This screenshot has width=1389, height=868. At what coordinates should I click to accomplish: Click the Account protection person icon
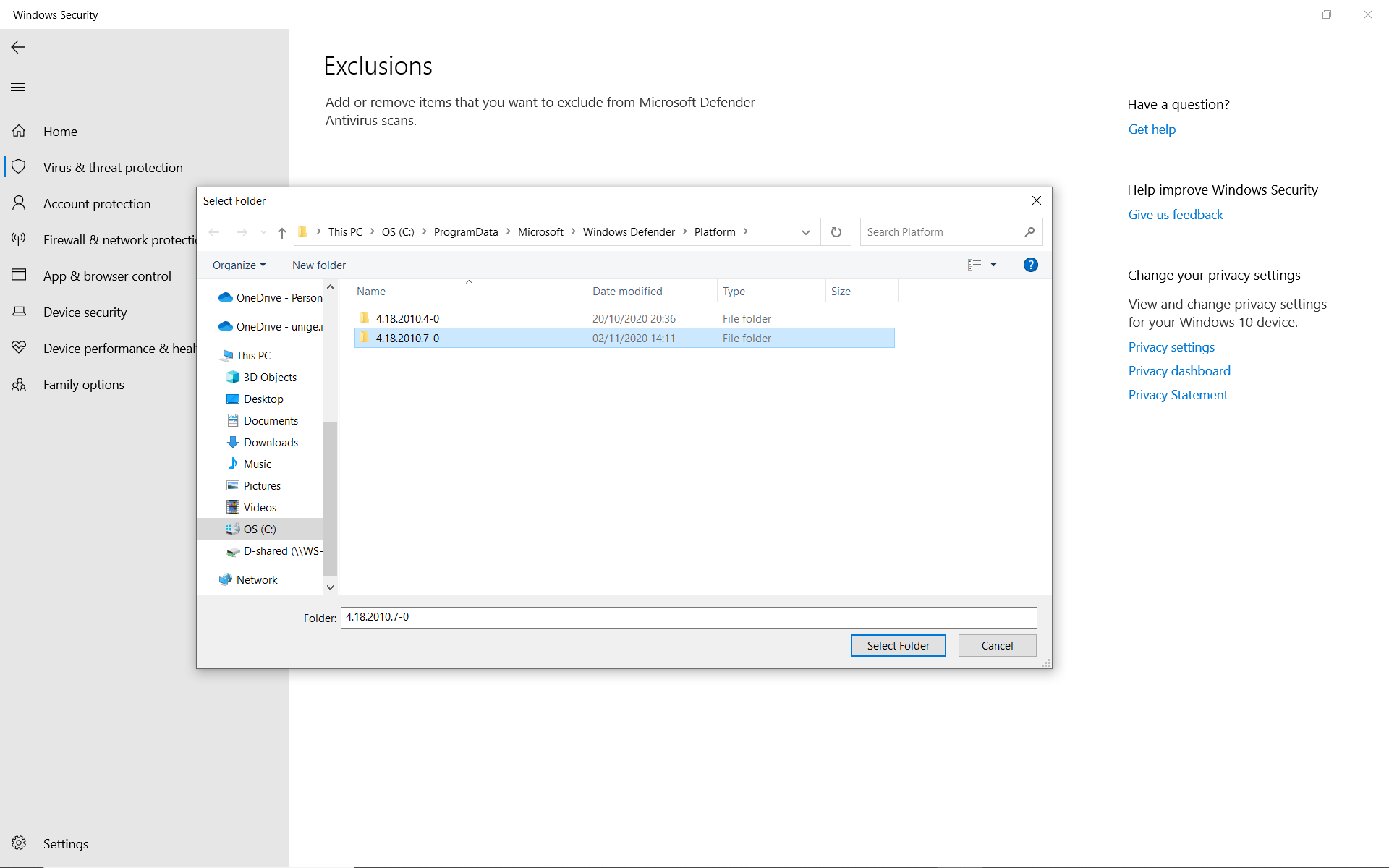point(19,203)
